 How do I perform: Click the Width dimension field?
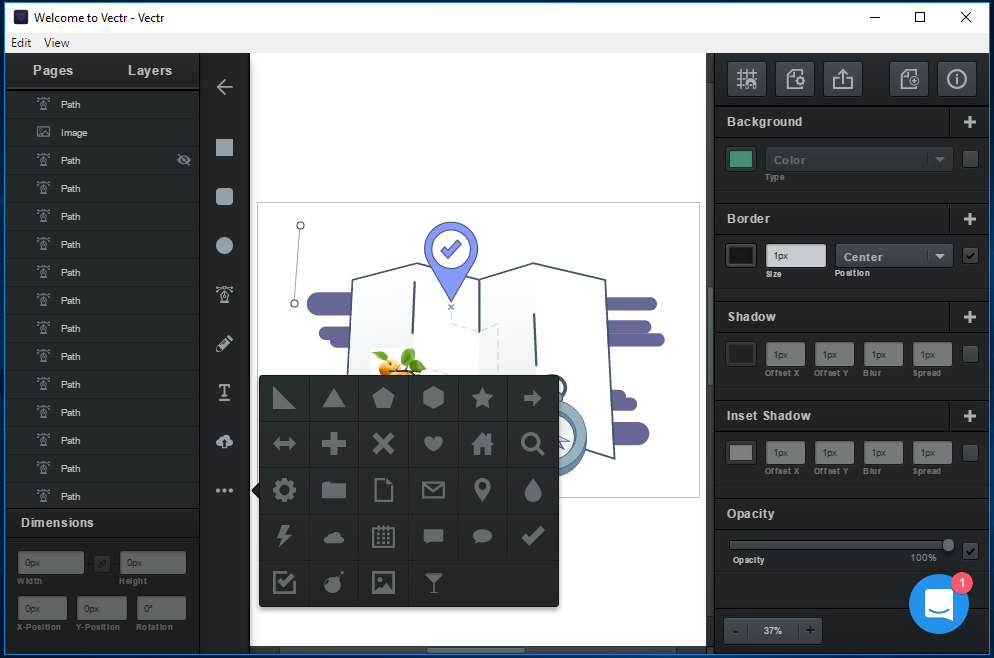point(51,563)
